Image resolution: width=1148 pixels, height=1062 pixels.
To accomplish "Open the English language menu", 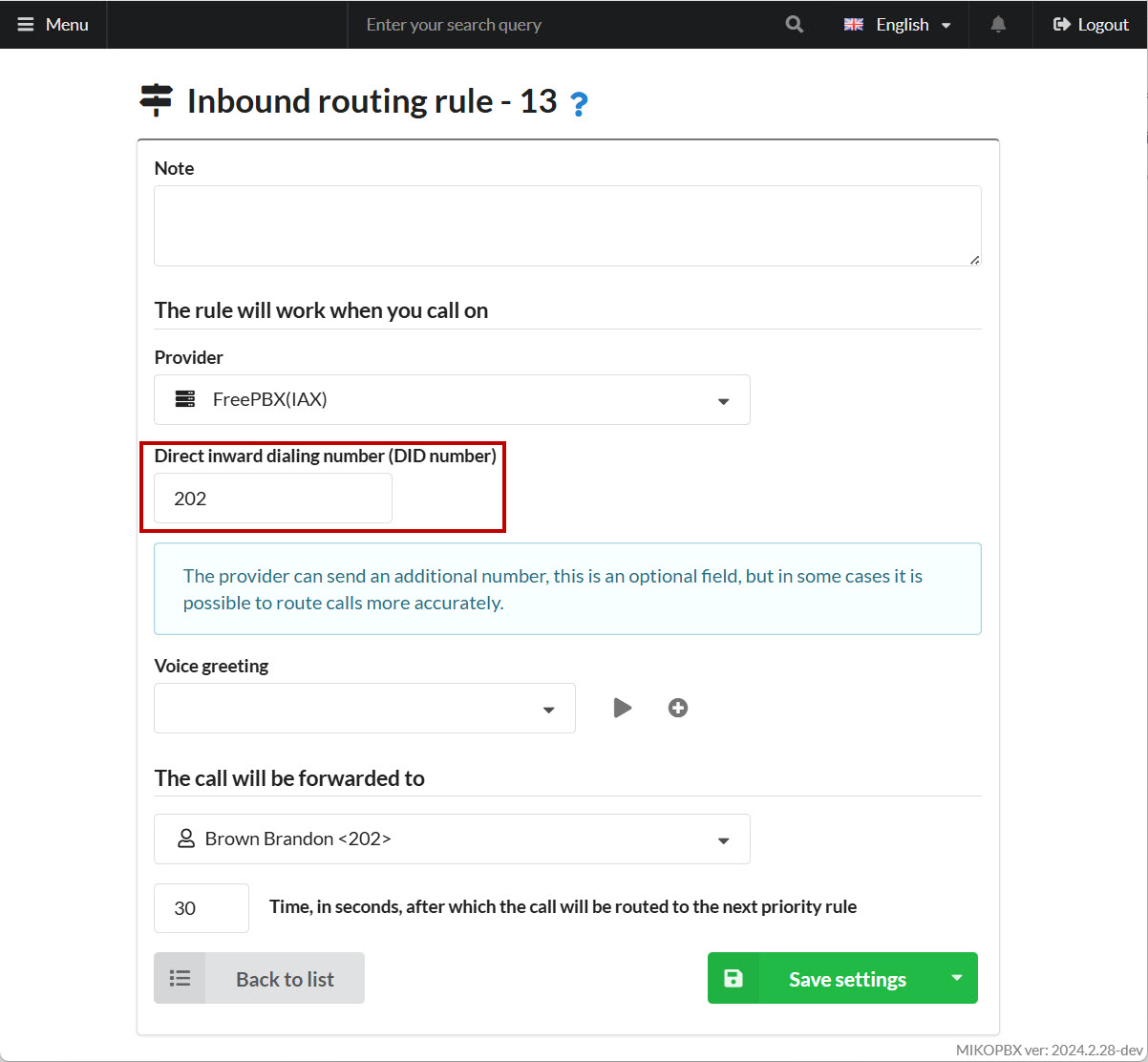I will pos(903,25).
